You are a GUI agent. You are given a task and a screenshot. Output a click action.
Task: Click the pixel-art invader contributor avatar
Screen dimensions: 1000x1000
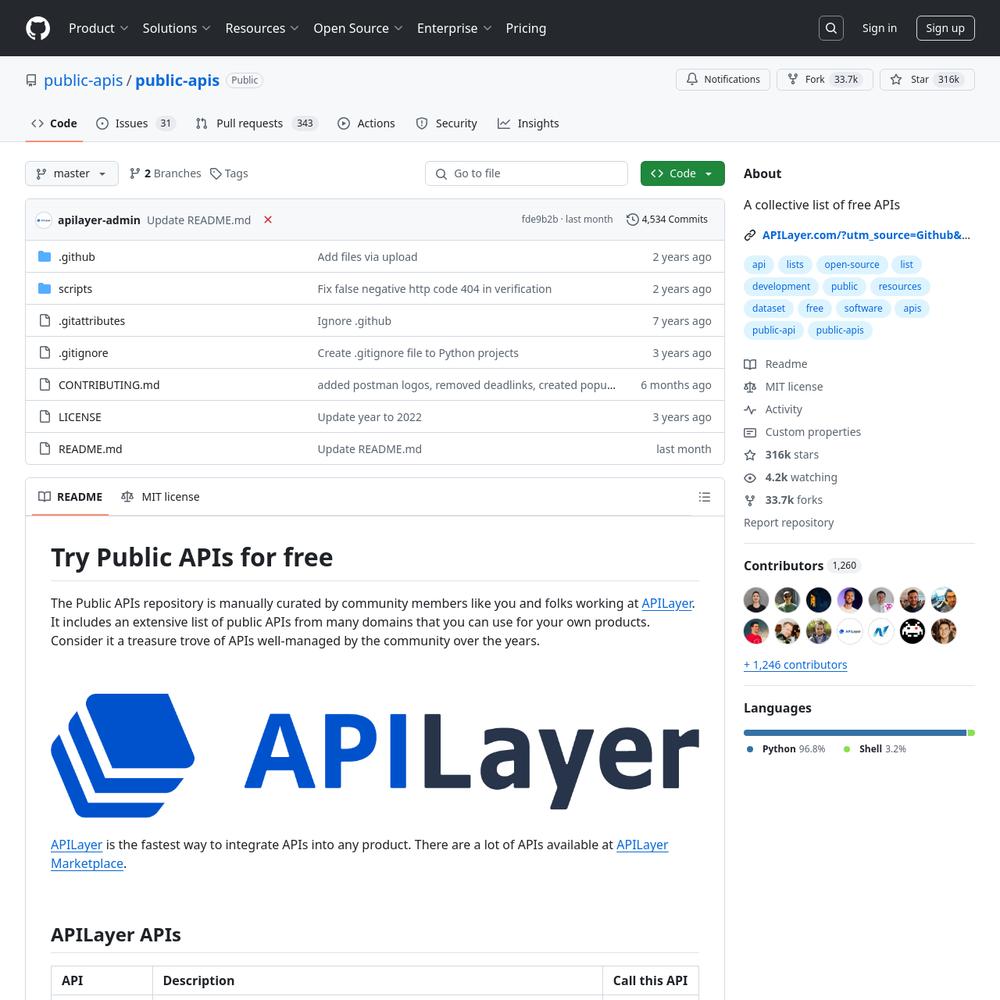[912, 631]
